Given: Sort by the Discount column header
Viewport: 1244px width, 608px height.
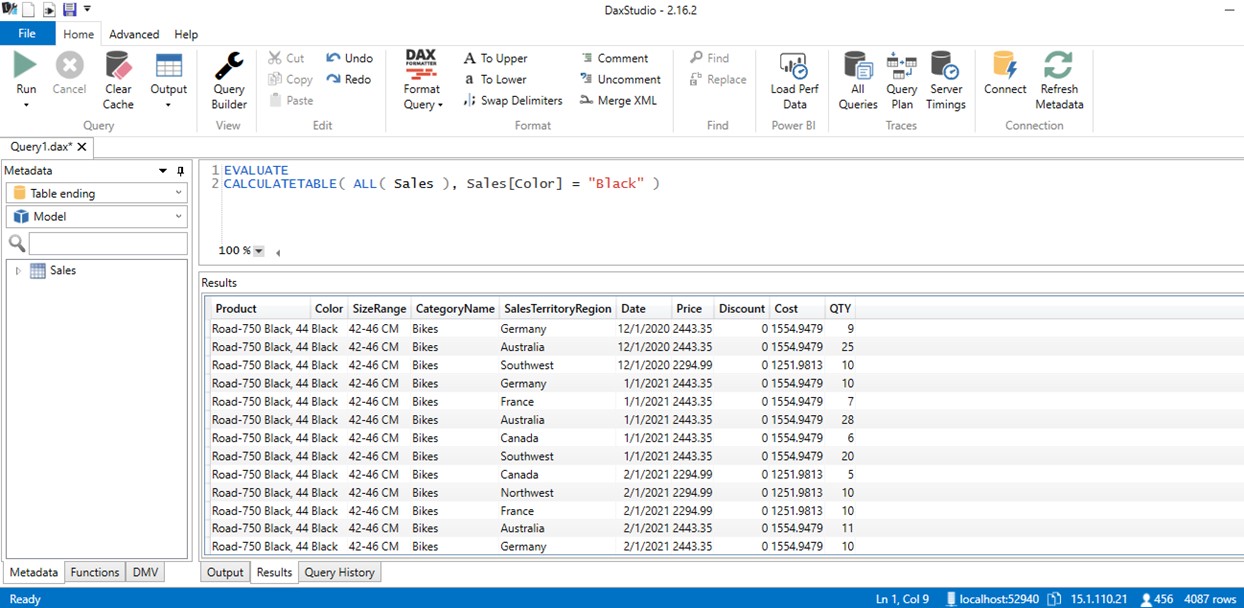Looking at the screenshot, I should point(742,309).
